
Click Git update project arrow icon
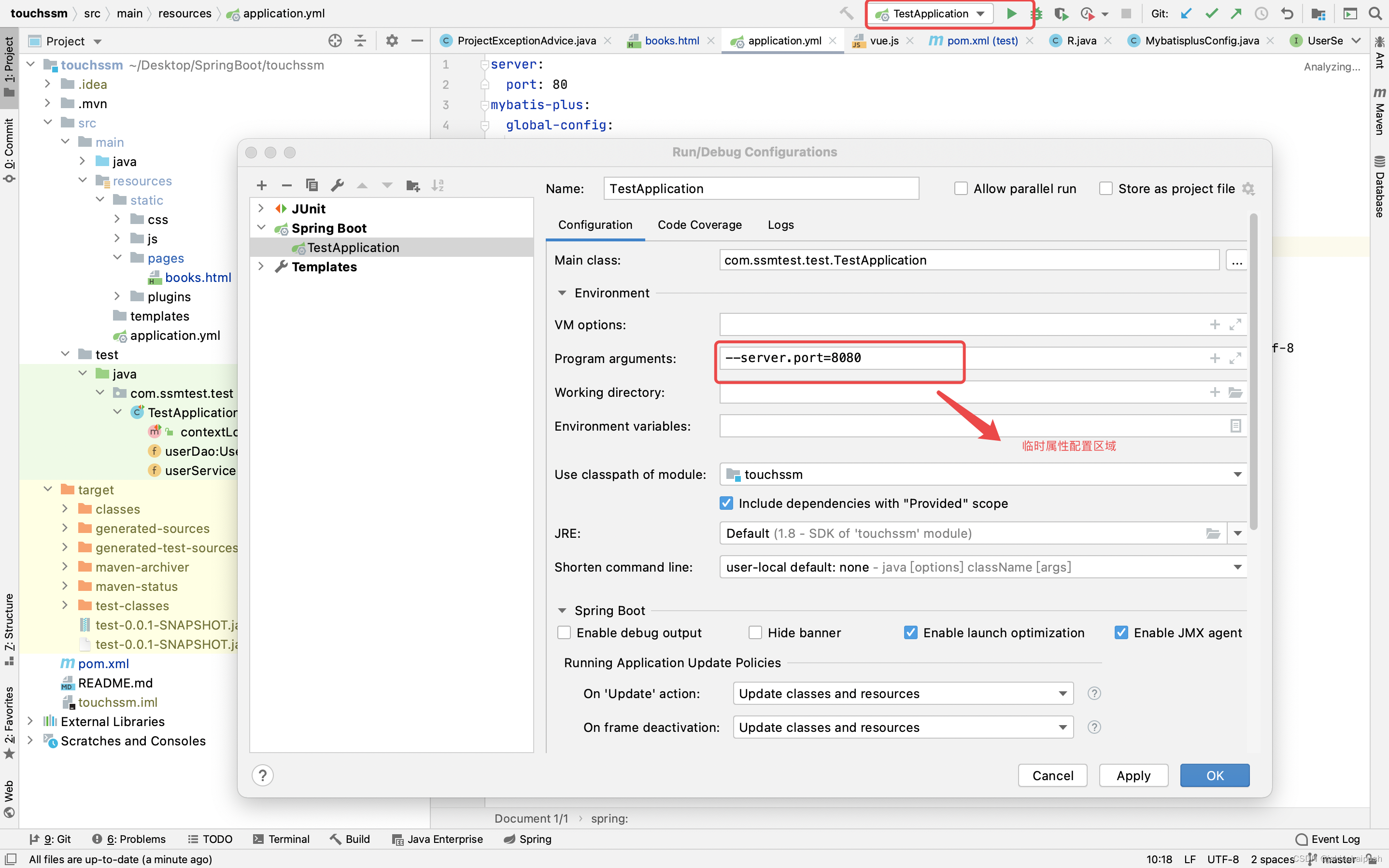click(x=1186, y=13)
